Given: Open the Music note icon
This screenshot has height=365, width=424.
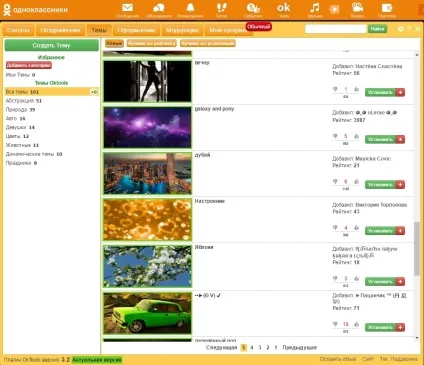Looking at the screenshot, I should [314, 8].
